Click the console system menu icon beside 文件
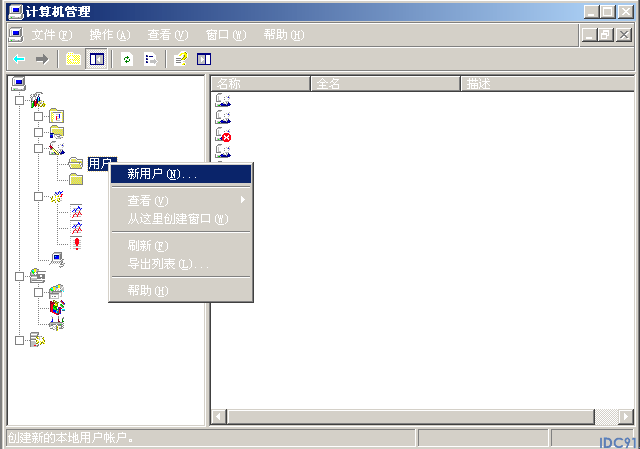This screenshot has width=640, height=449. (x=16, y=35)
